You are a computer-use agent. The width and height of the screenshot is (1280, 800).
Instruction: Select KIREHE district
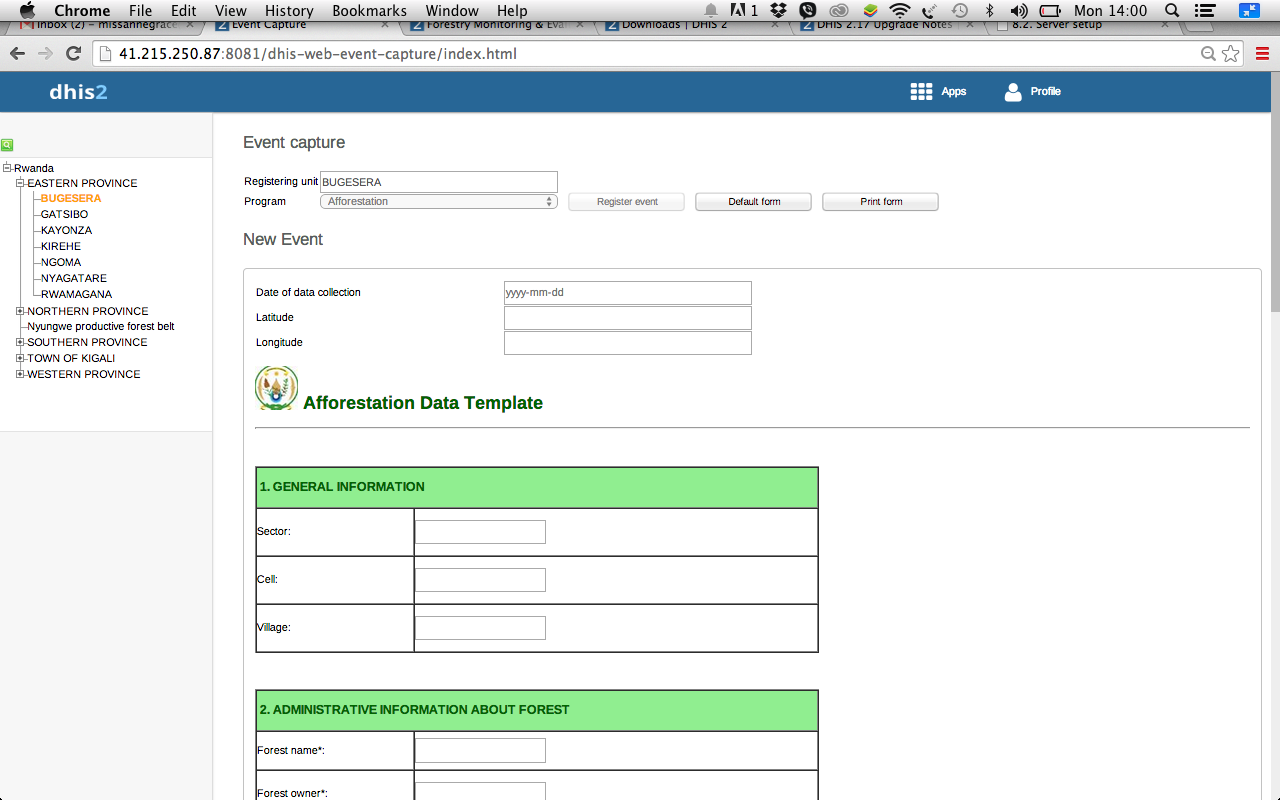coord(61,246)
